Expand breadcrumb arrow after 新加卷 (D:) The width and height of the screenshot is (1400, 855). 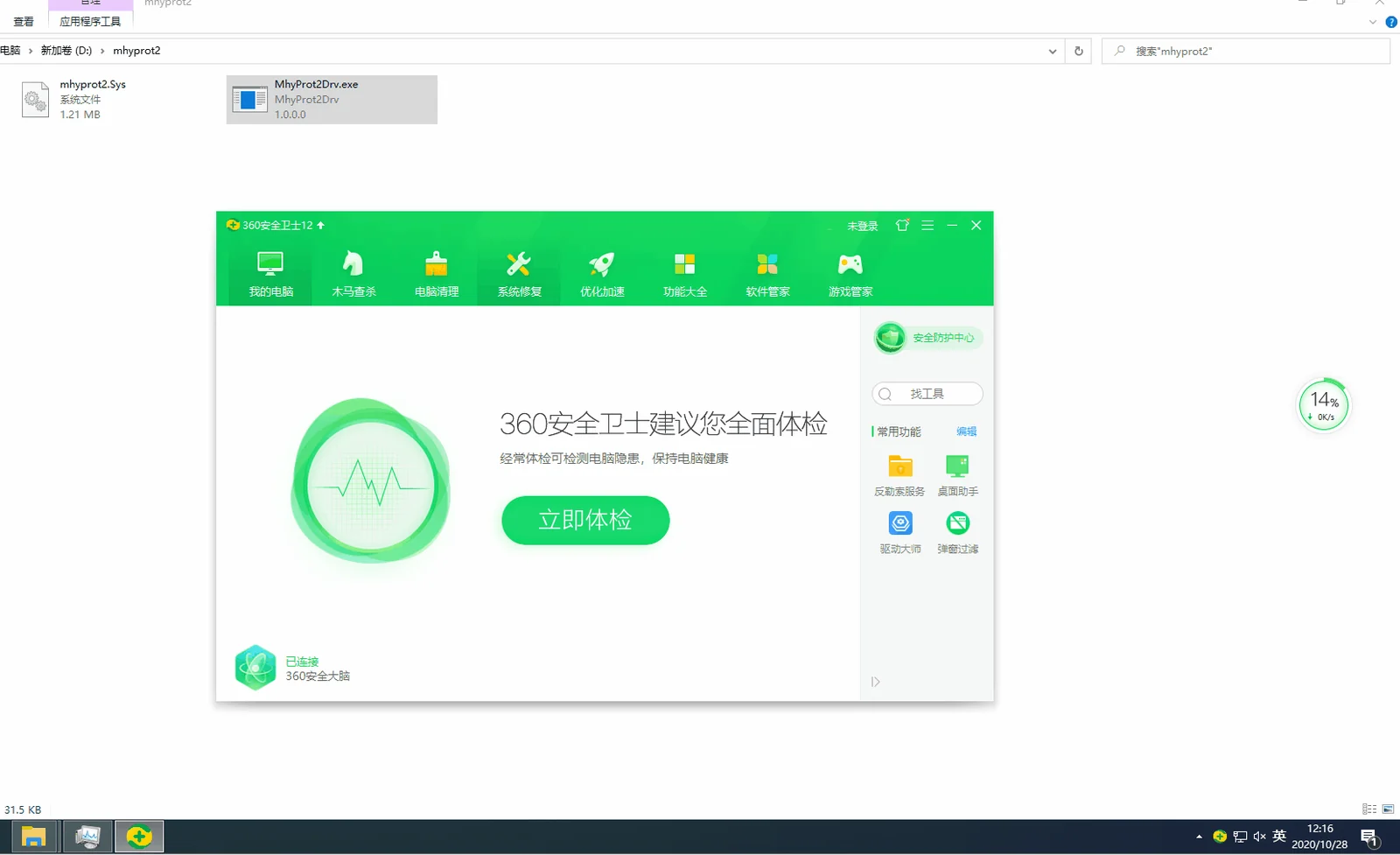(x=102, y=51)
